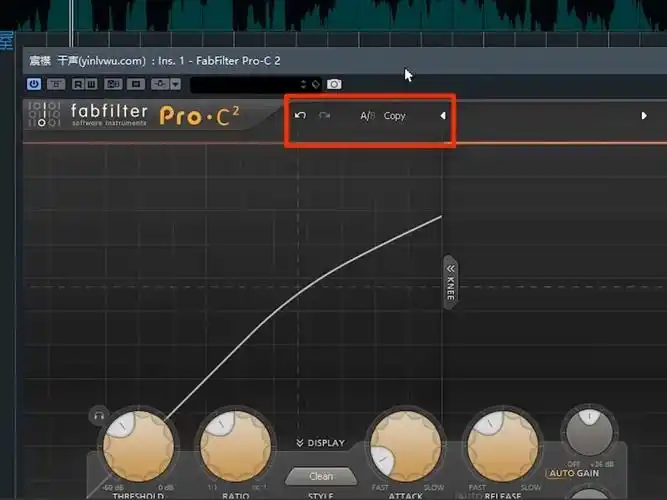The image size is (667, 500).
Task: Click the plugin window title bar text
Action: pos(154,61)
